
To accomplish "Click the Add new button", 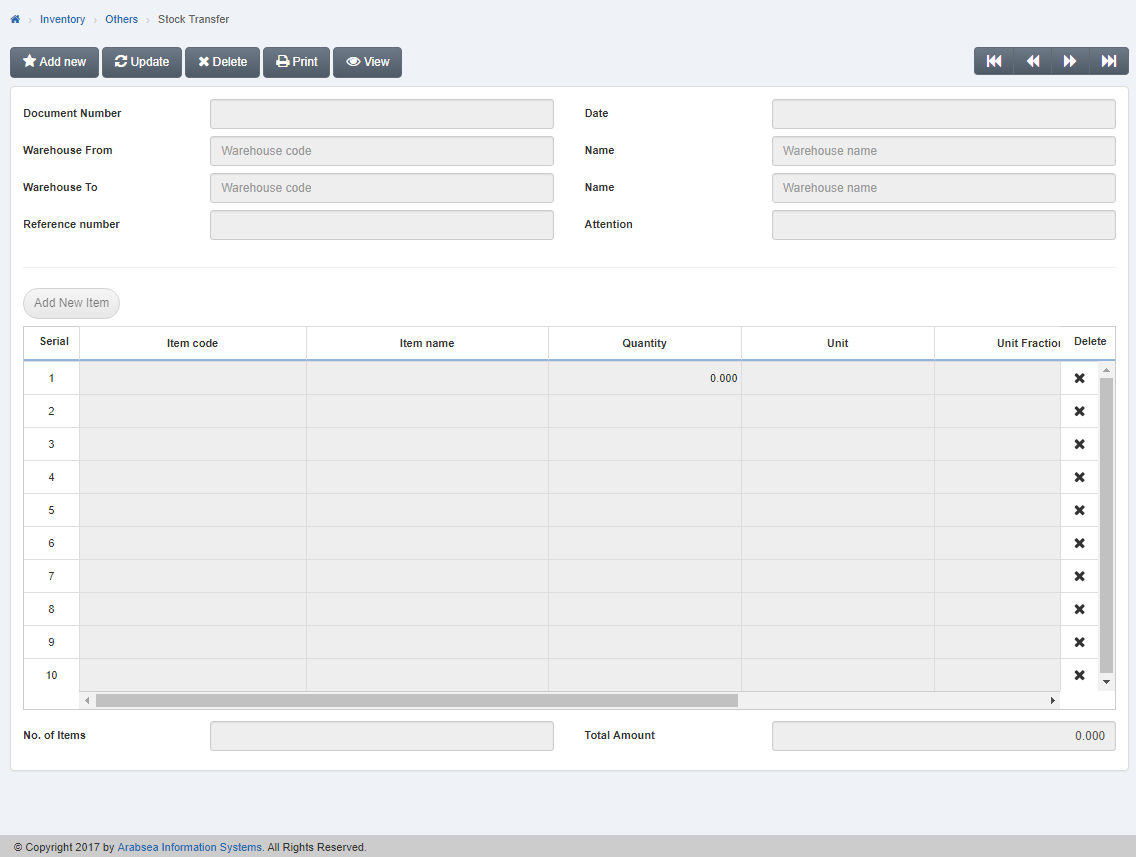I will pyautogui.click(x=54, y=62).
